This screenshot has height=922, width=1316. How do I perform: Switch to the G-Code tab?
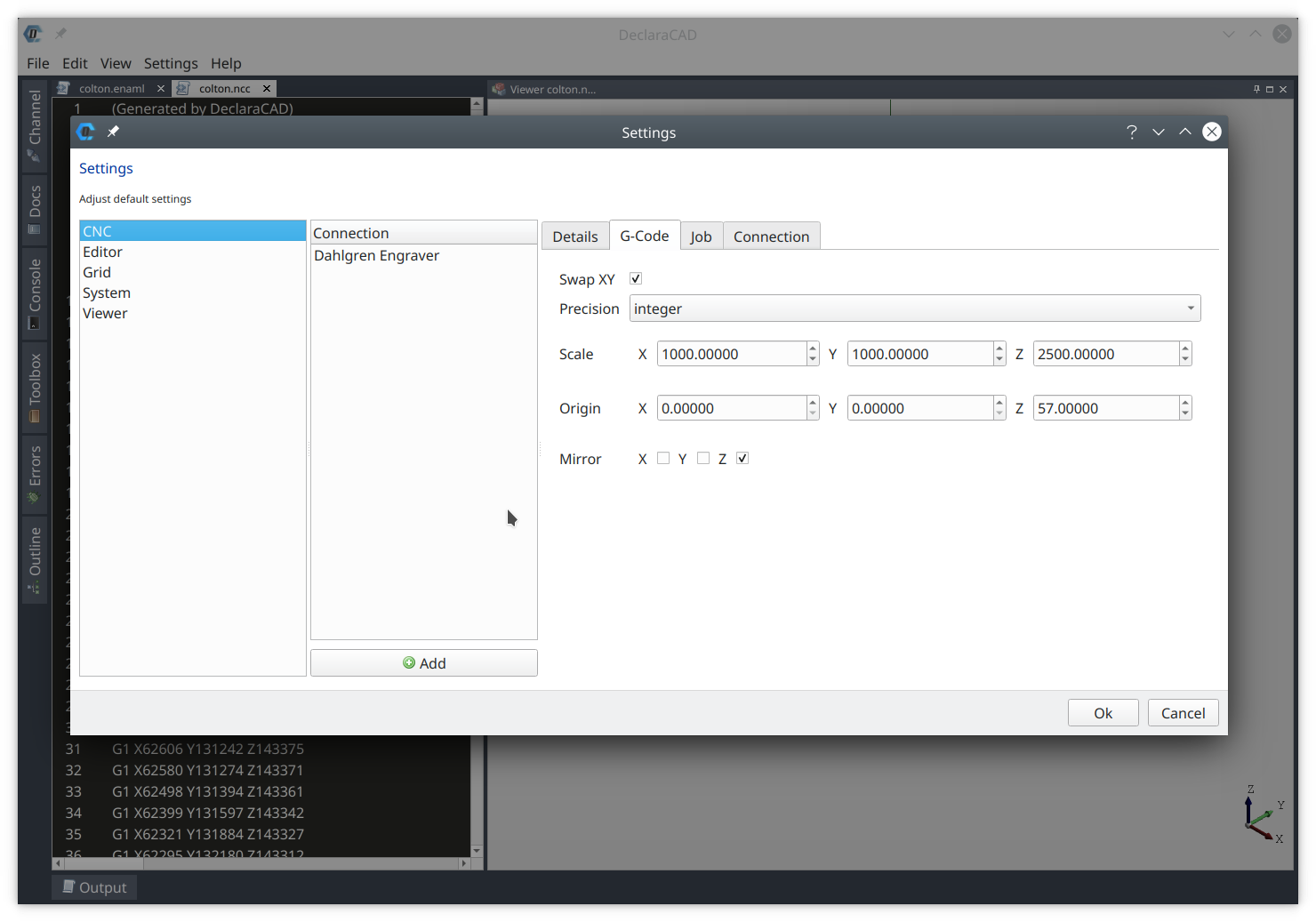click(x=645, y=236)
